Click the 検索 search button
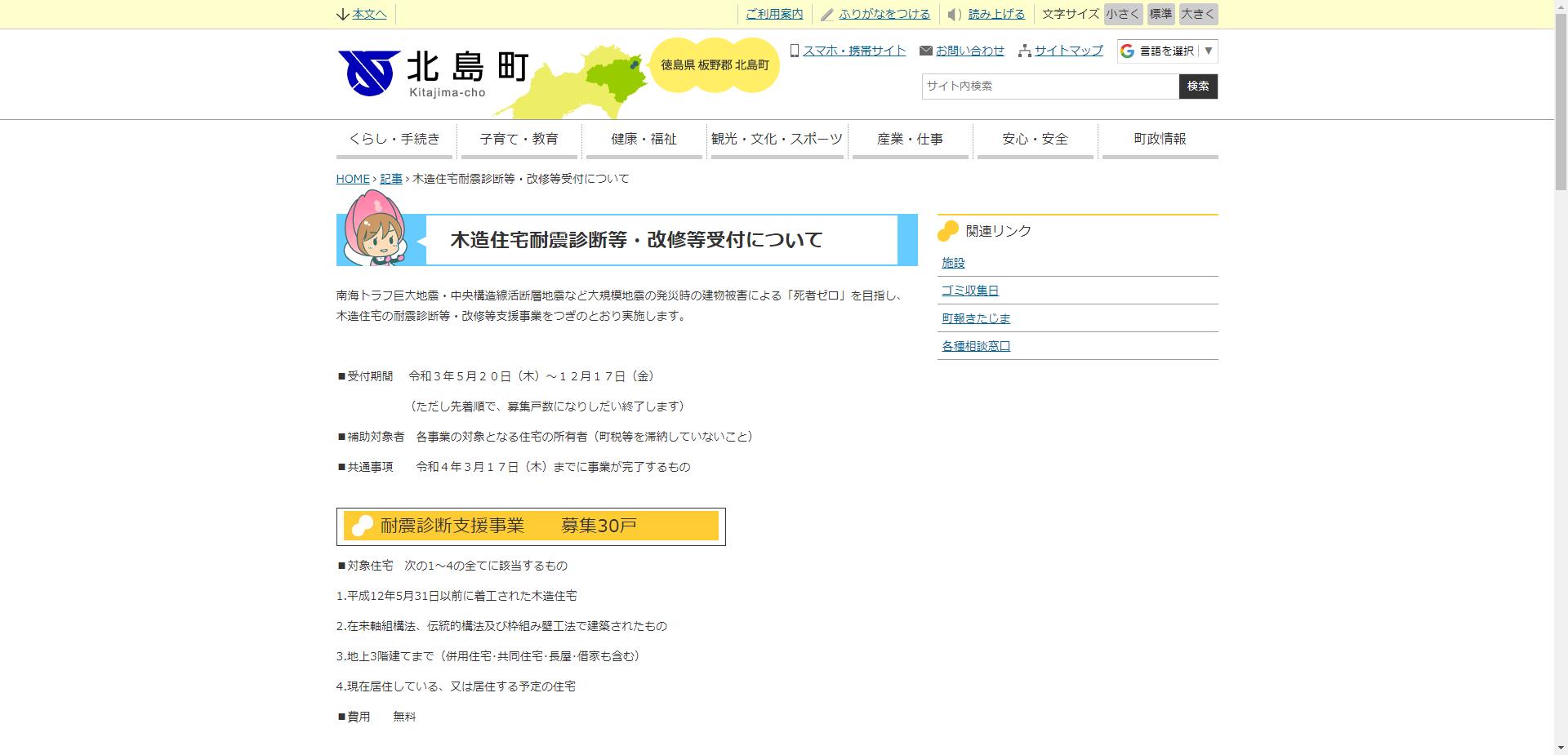This screenshot has height=755, width=1568. click(1197, 86)
